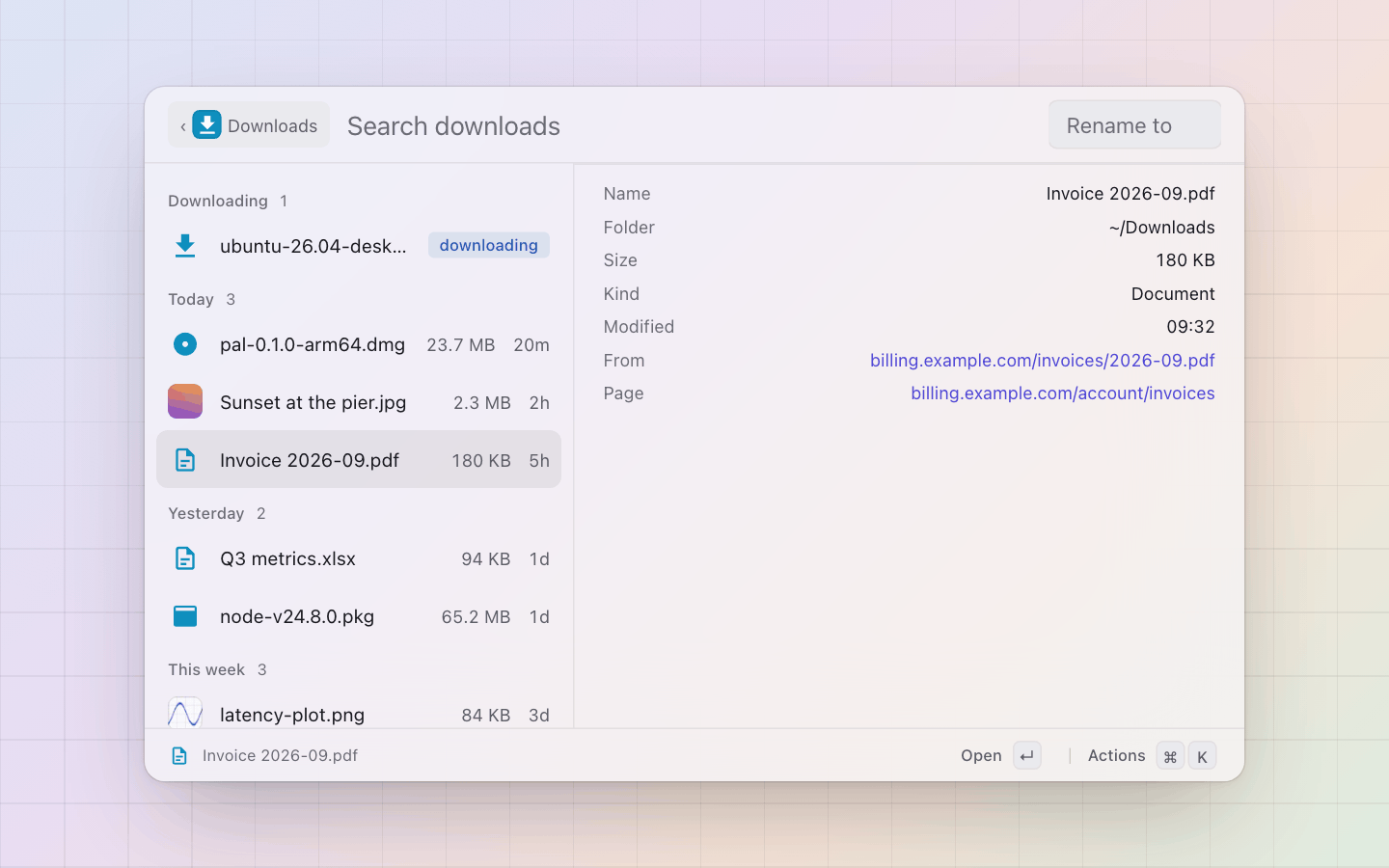Click the Downloads folder icon in header

207,125
